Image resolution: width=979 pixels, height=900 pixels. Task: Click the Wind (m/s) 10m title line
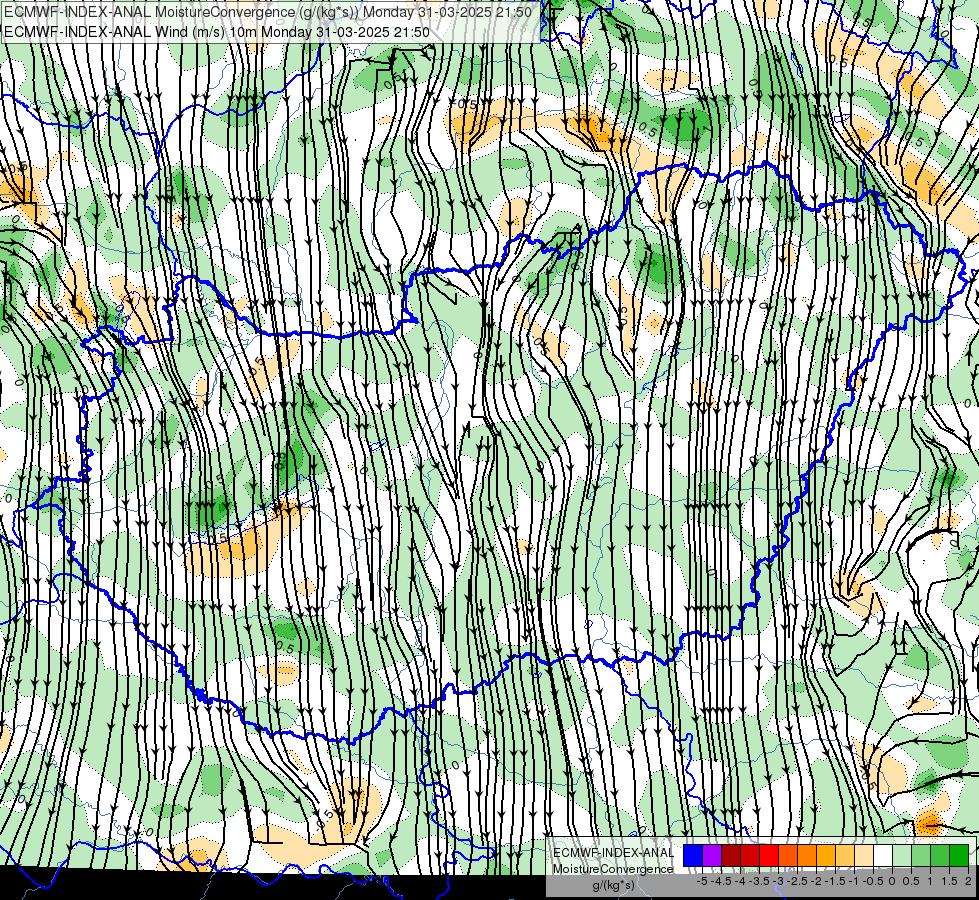217,31
